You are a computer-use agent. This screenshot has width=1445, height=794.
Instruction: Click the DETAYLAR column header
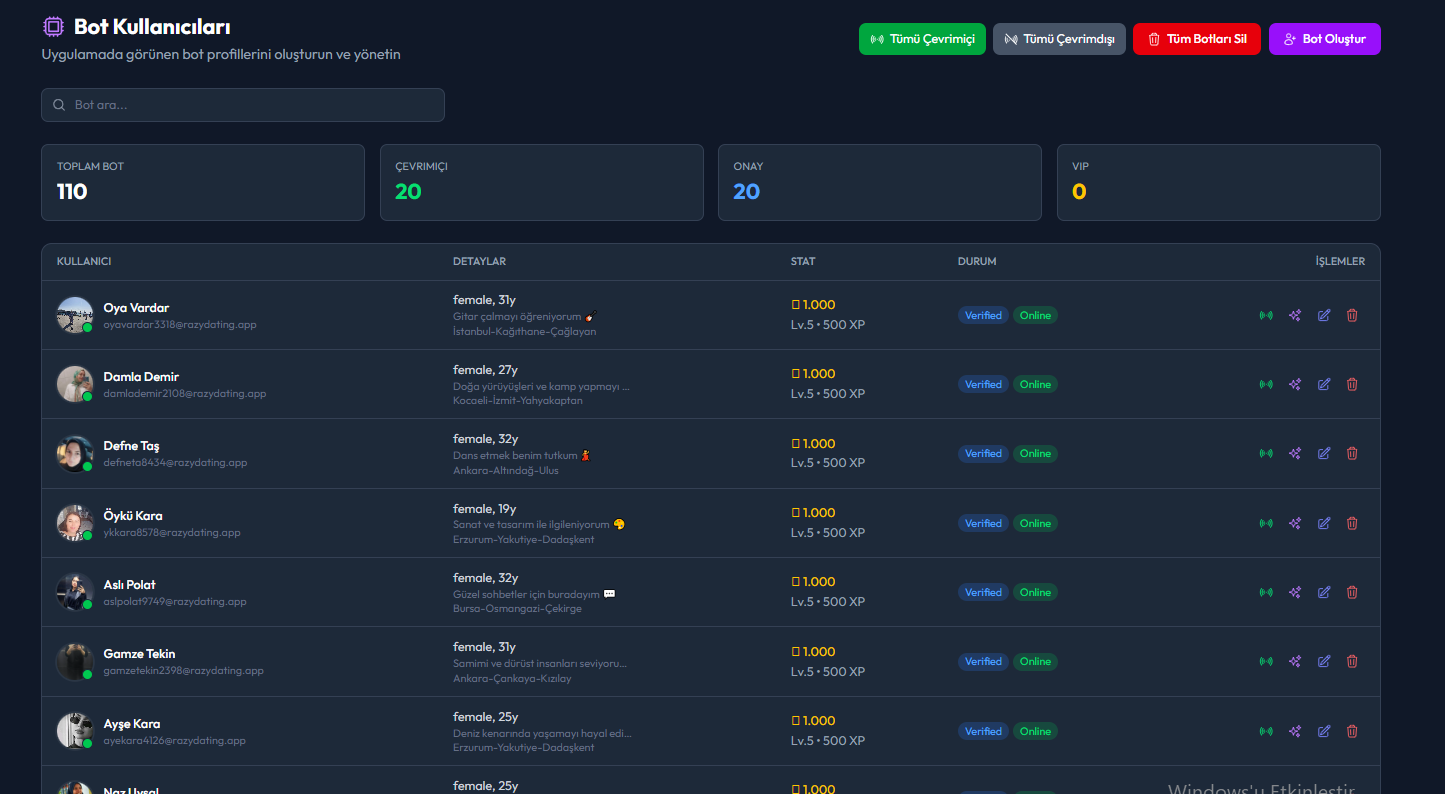pos(479,262)
